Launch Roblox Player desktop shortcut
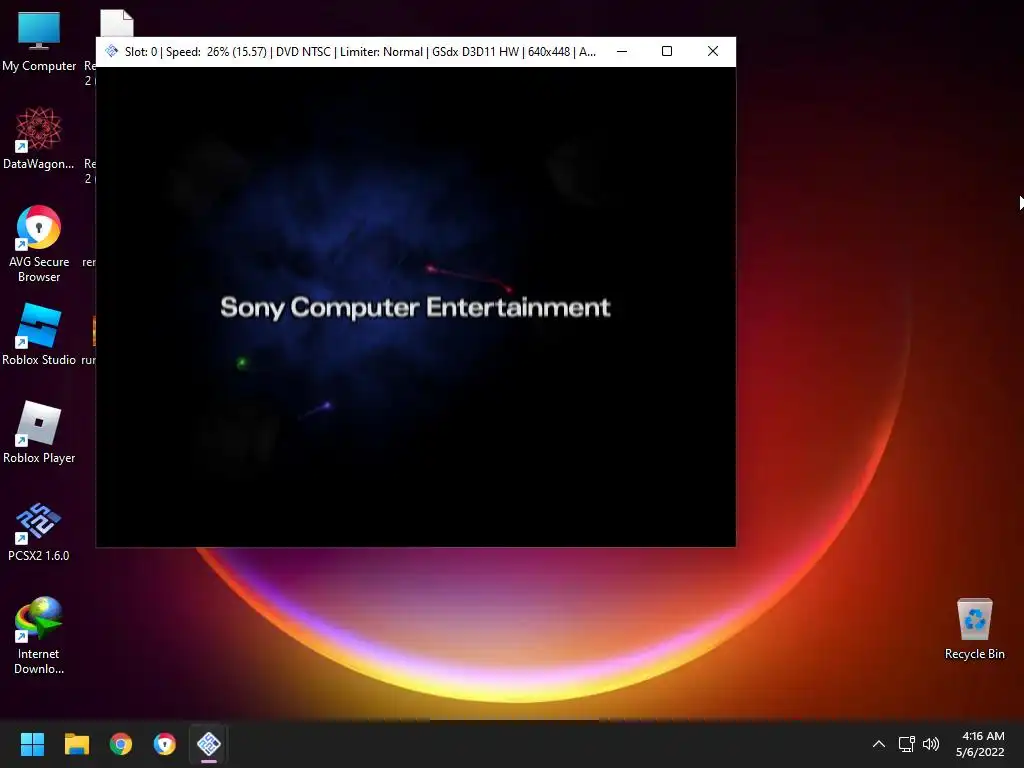 [x=39, y=432]
